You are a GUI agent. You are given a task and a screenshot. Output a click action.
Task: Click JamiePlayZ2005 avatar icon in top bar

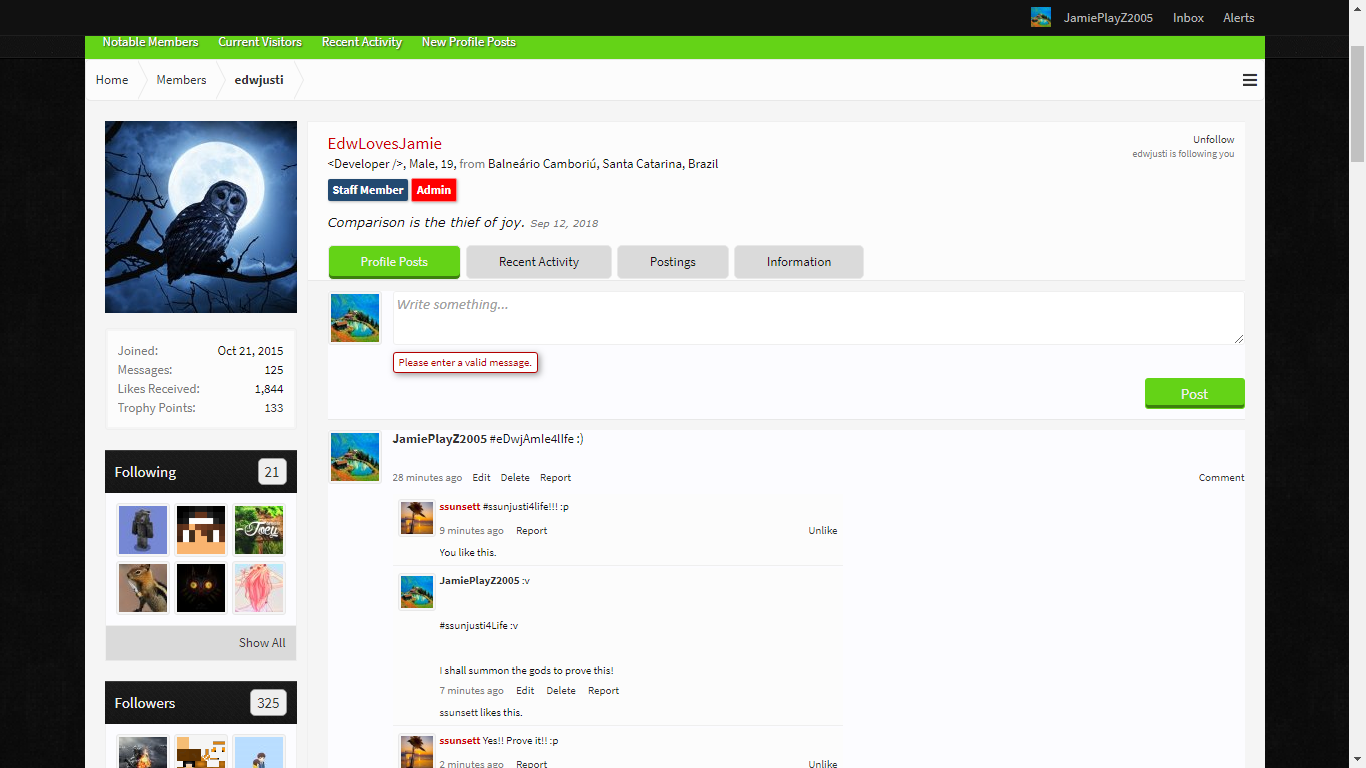1041,17
